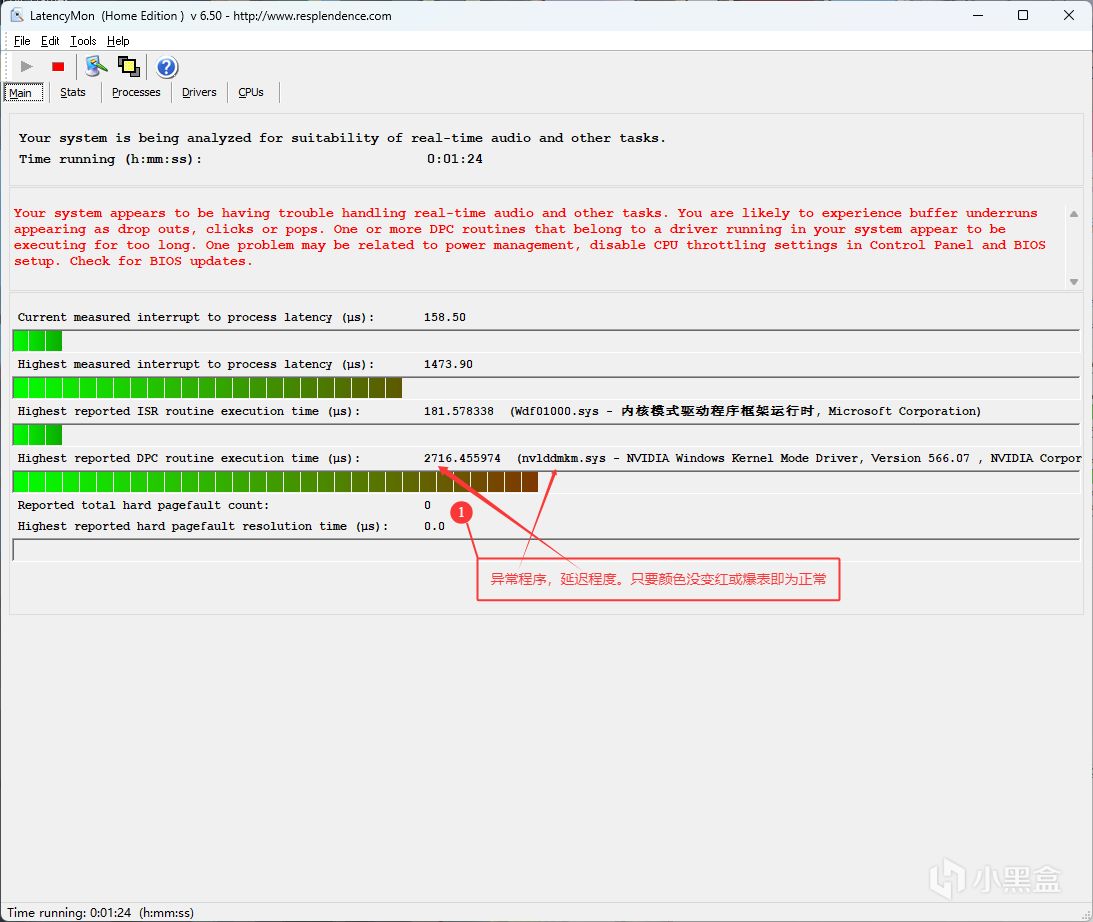Click 'Highest reported DPC routine execution time' label
1093x922 pixels.
tap(189, 458)
